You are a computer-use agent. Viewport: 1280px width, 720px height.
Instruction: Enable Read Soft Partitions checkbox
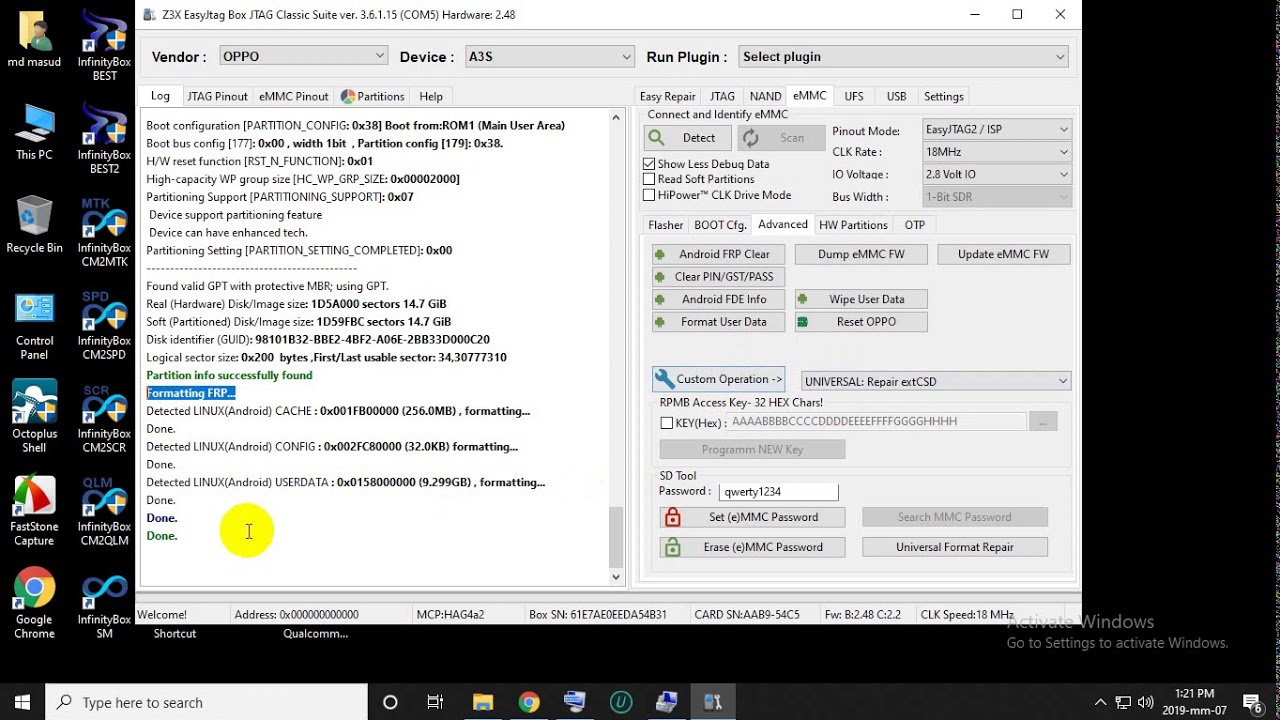coord(649,179)
